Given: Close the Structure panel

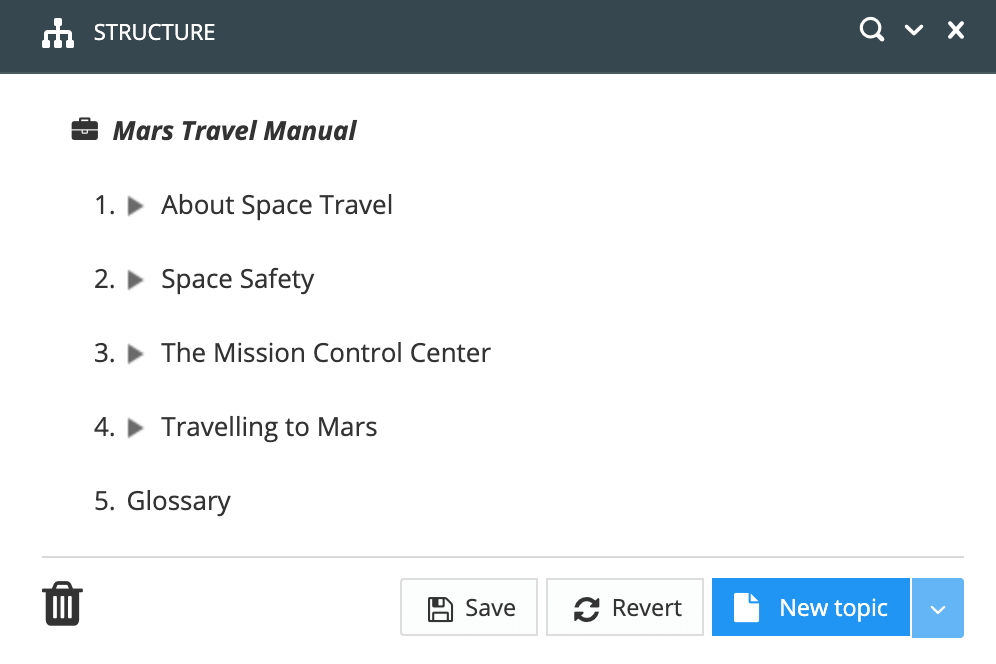Looking at the screenshot, I should pyautogui.click(x=956, y=32).
